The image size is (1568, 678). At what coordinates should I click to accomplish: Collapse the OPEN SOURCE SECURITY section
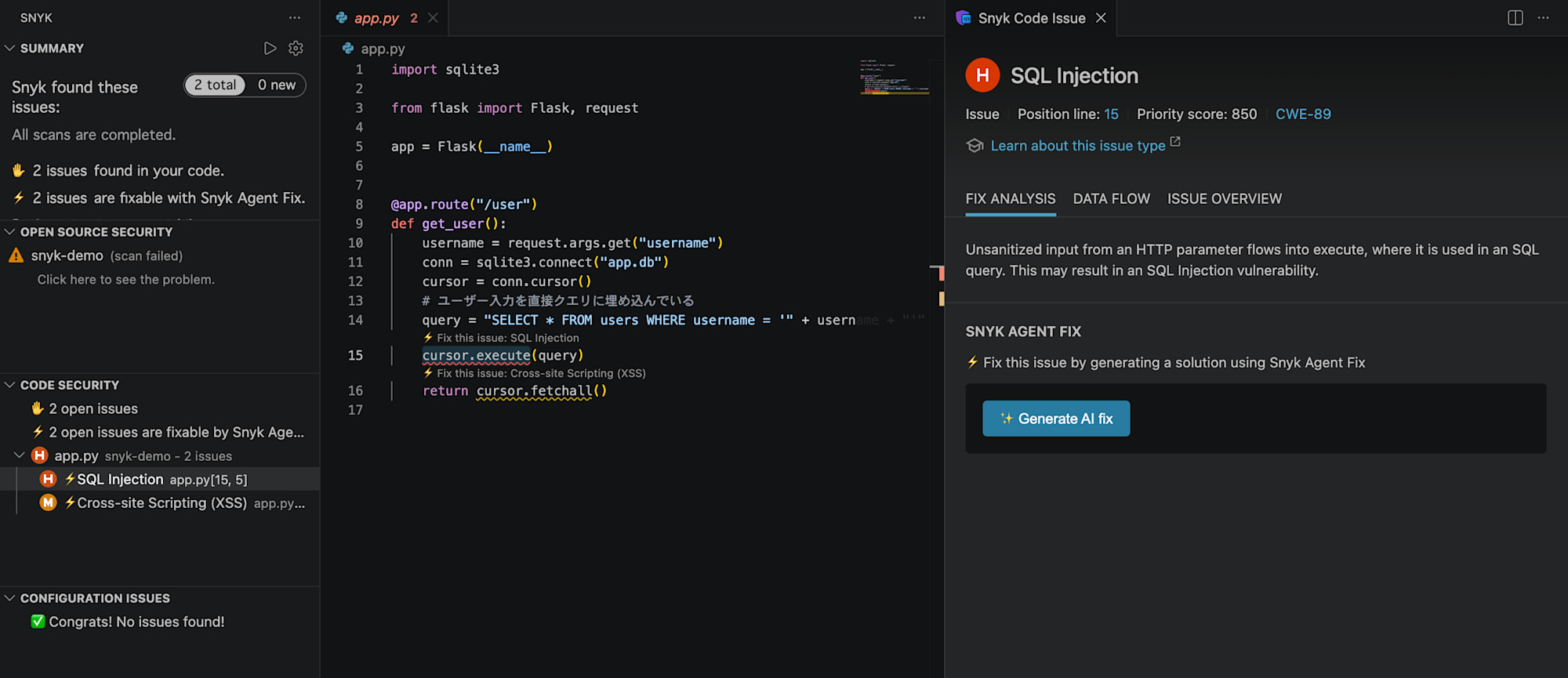[x=10, y=232]
